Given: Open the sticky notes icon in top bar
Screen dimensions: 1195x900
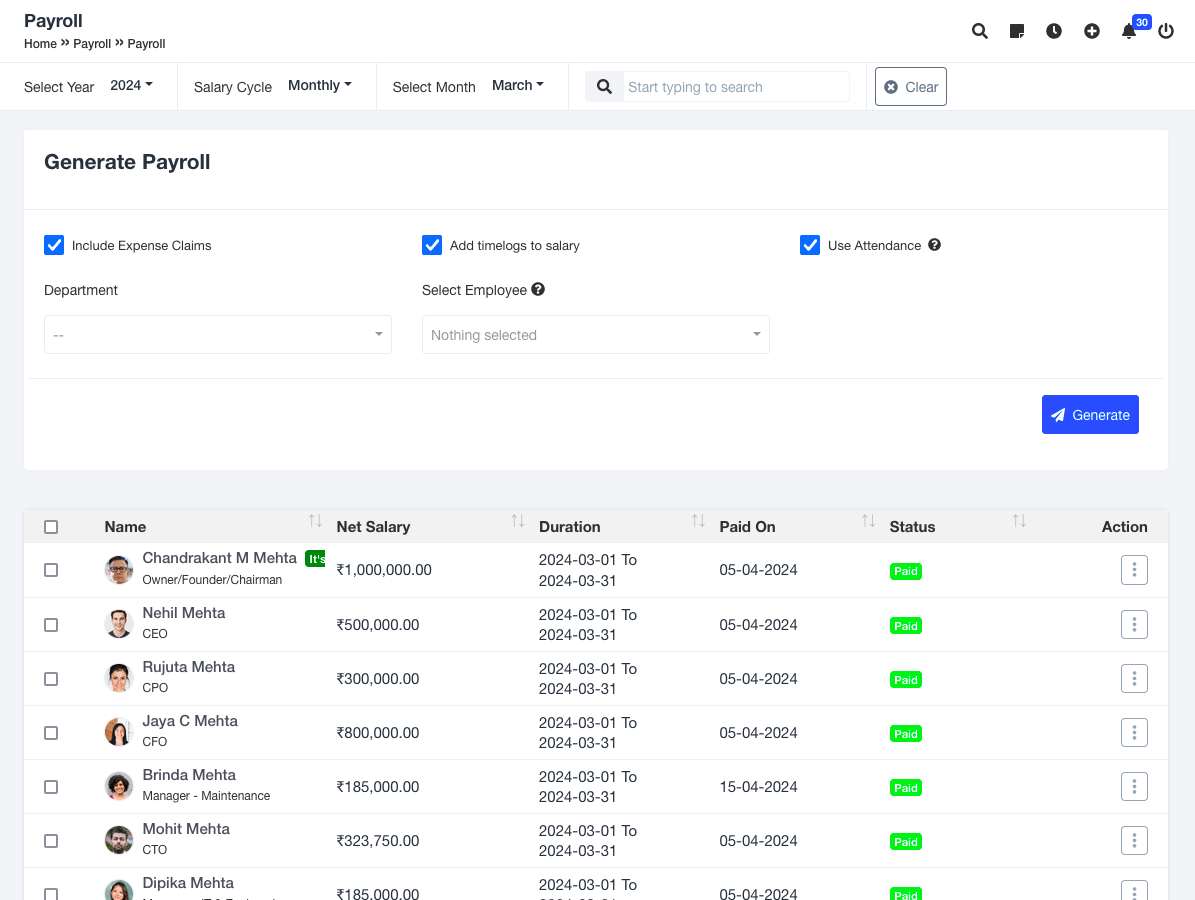Looking at the screenshot, I should point(1016,31).
